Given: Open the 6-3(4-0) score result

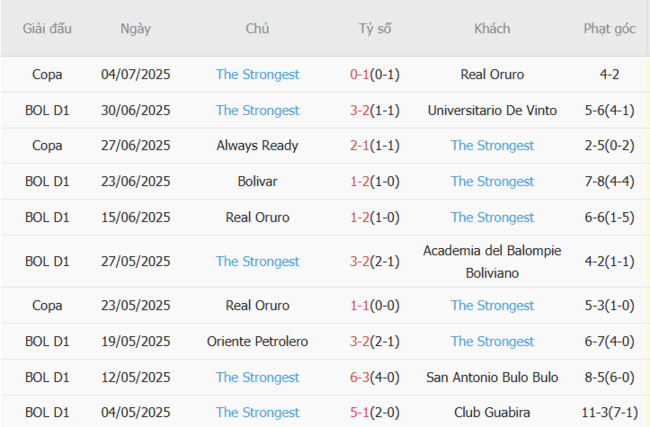Looking at the screenshot, I should pos(375,377).
